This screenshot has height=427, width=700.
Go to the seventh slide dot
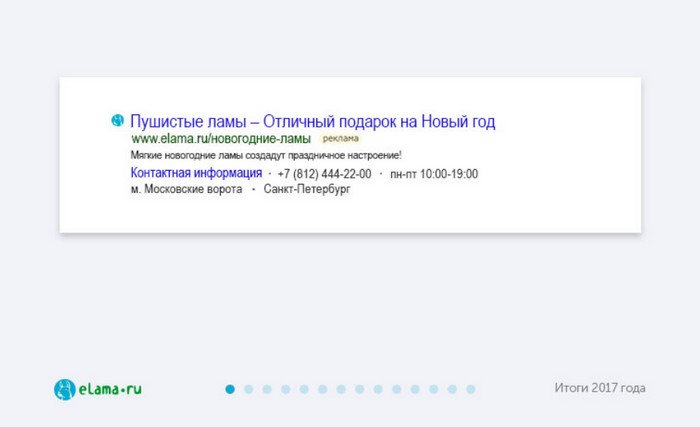(341, 389)
